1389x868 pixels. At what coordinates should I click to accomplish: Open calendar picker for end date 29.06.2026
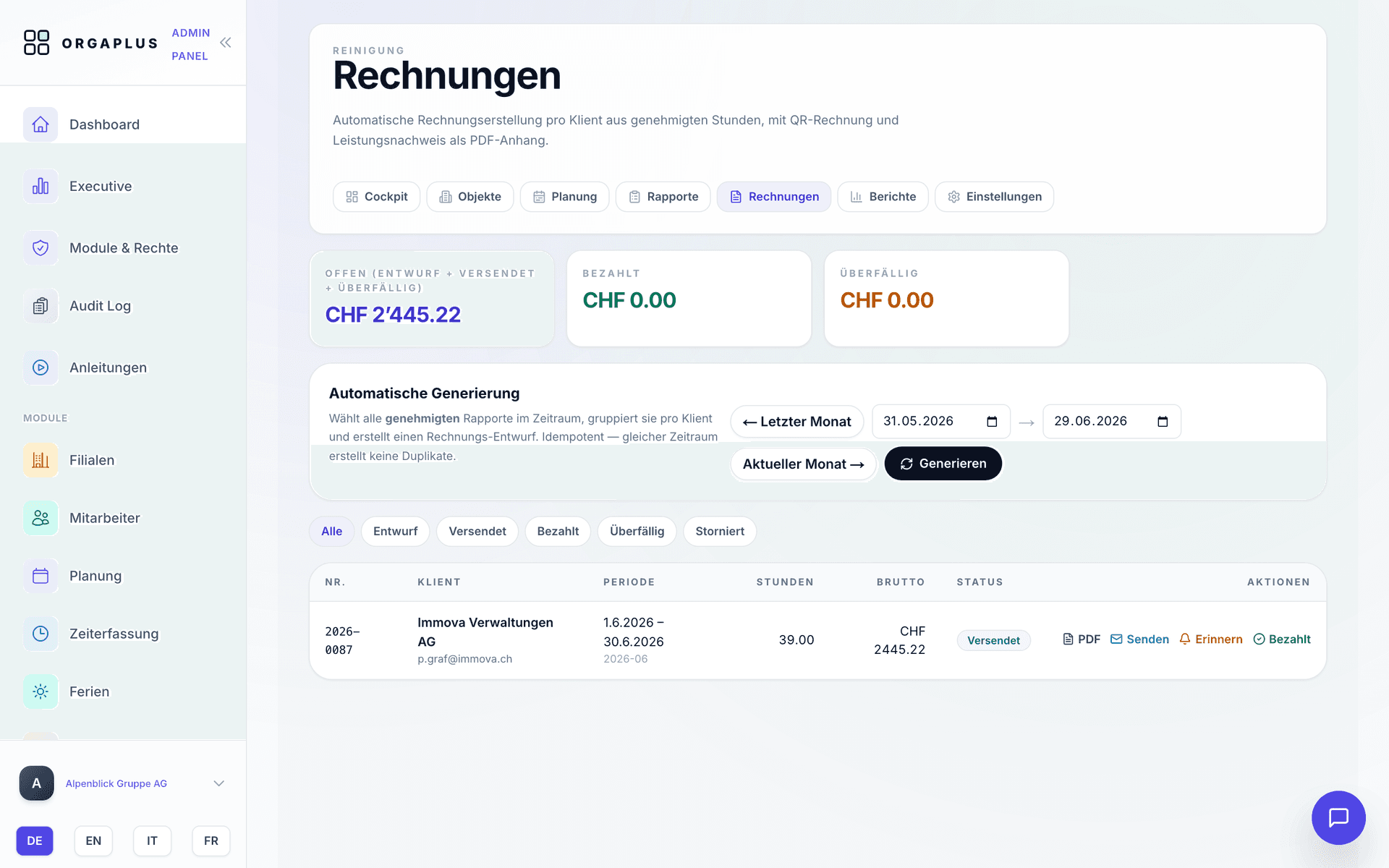(1163, 422)
